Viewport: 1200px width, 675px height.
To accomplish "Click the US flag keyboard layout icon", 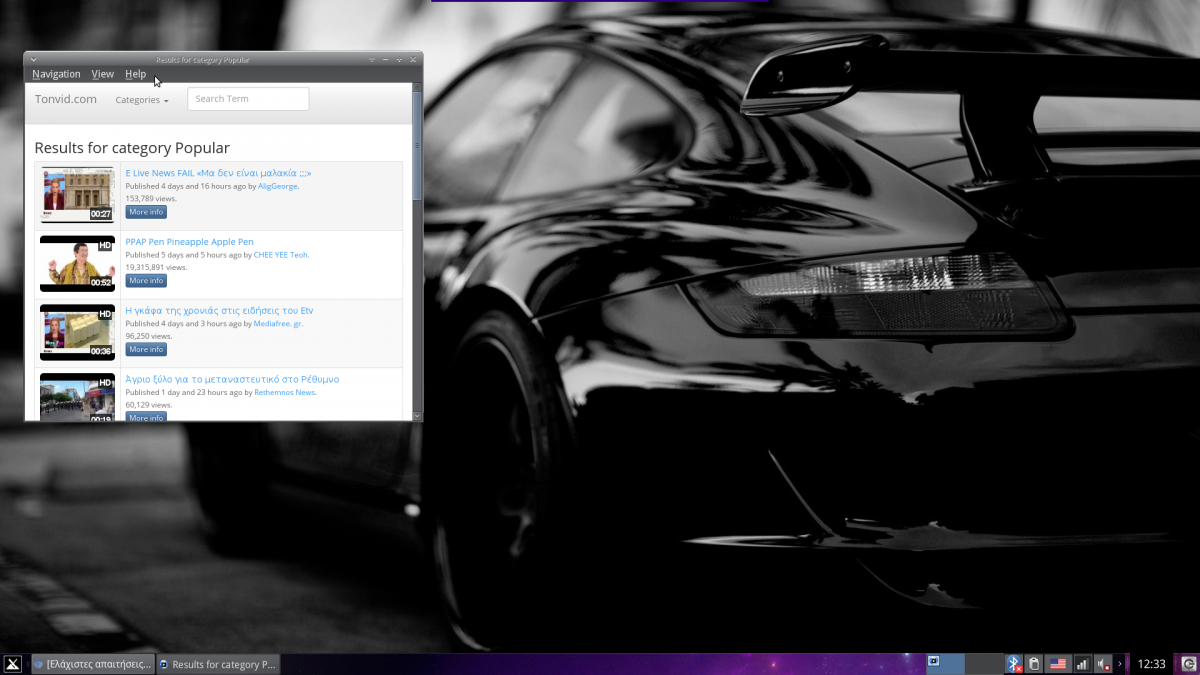I will click(1058, 664).
